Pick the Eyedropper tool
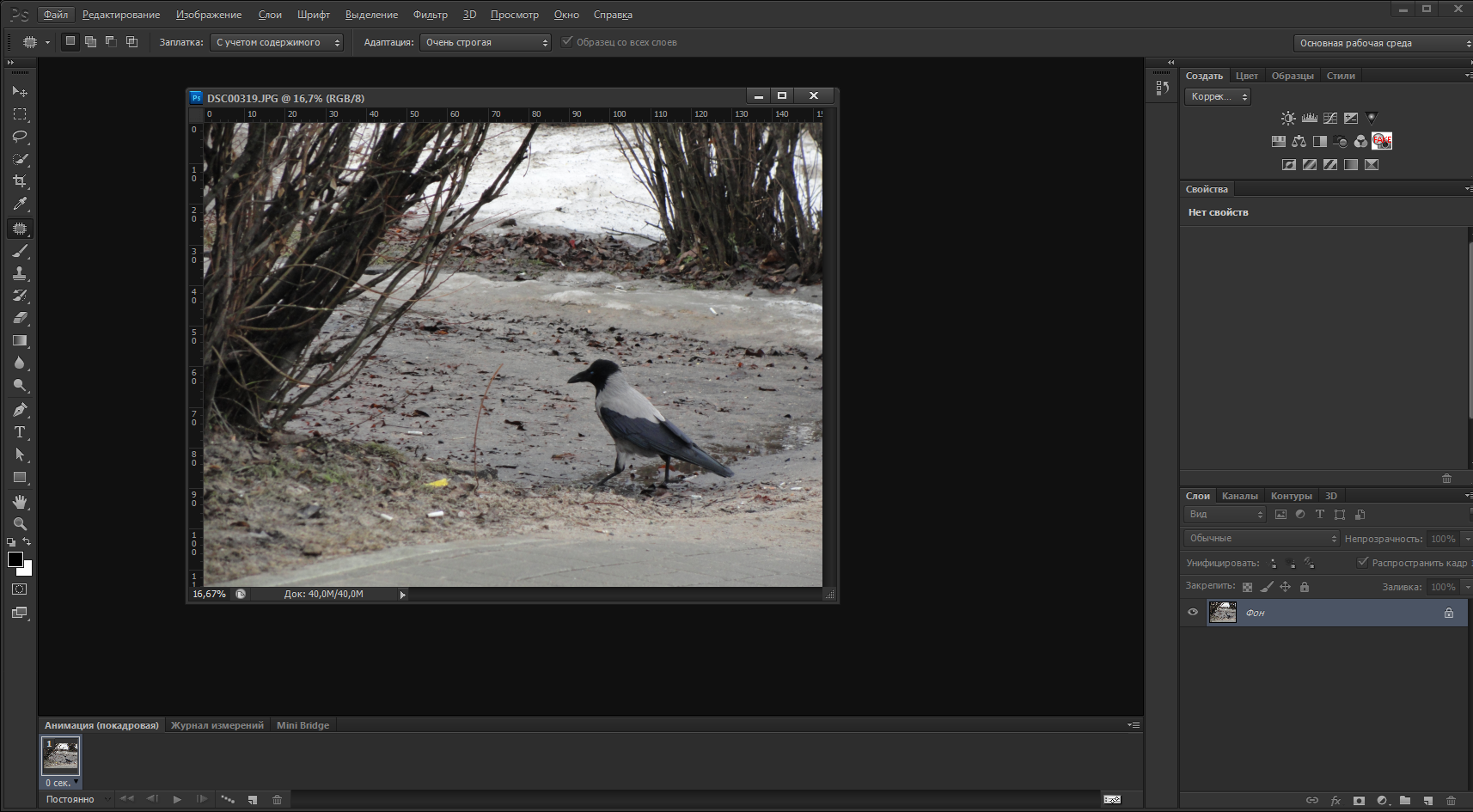The height and width of the screenshot is (812, 1473). [20, 204]
